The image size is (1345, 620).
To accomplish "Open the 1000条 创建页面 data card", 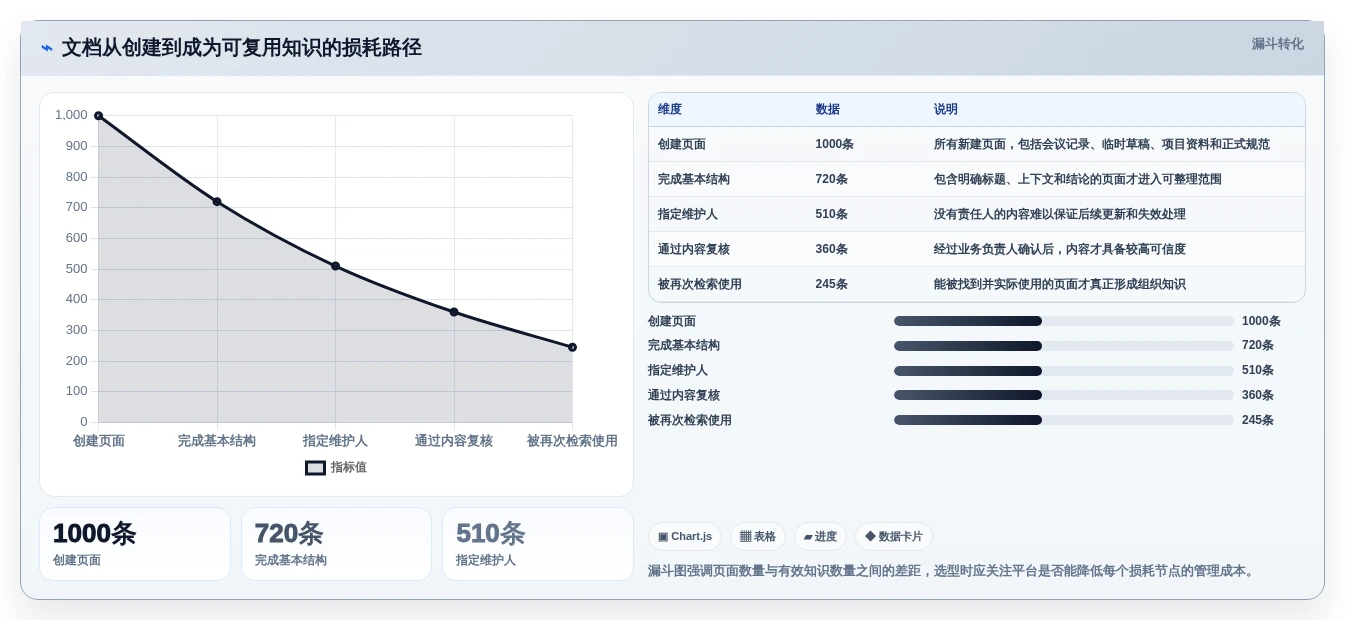I will (135, 544).
